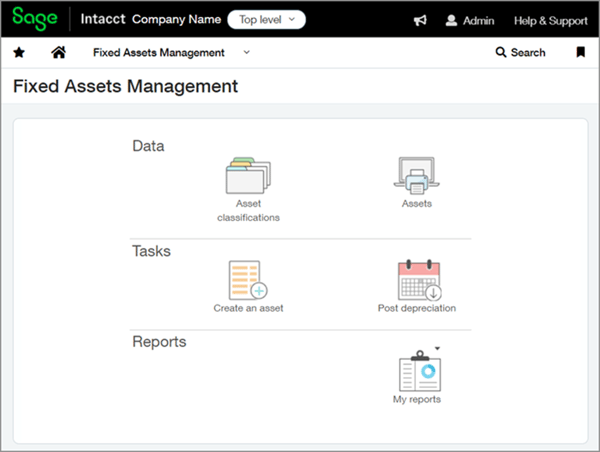The height and width of the screenshot is (452, 600).
Task: Open the announcements megaphone icon
Action: click(x=420, y=20)
